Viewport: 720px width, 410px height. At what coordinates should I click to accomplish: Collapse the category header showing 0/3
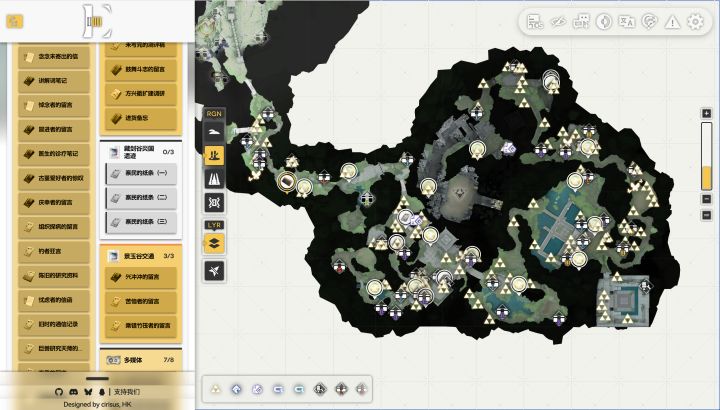[x=141, y=152]
